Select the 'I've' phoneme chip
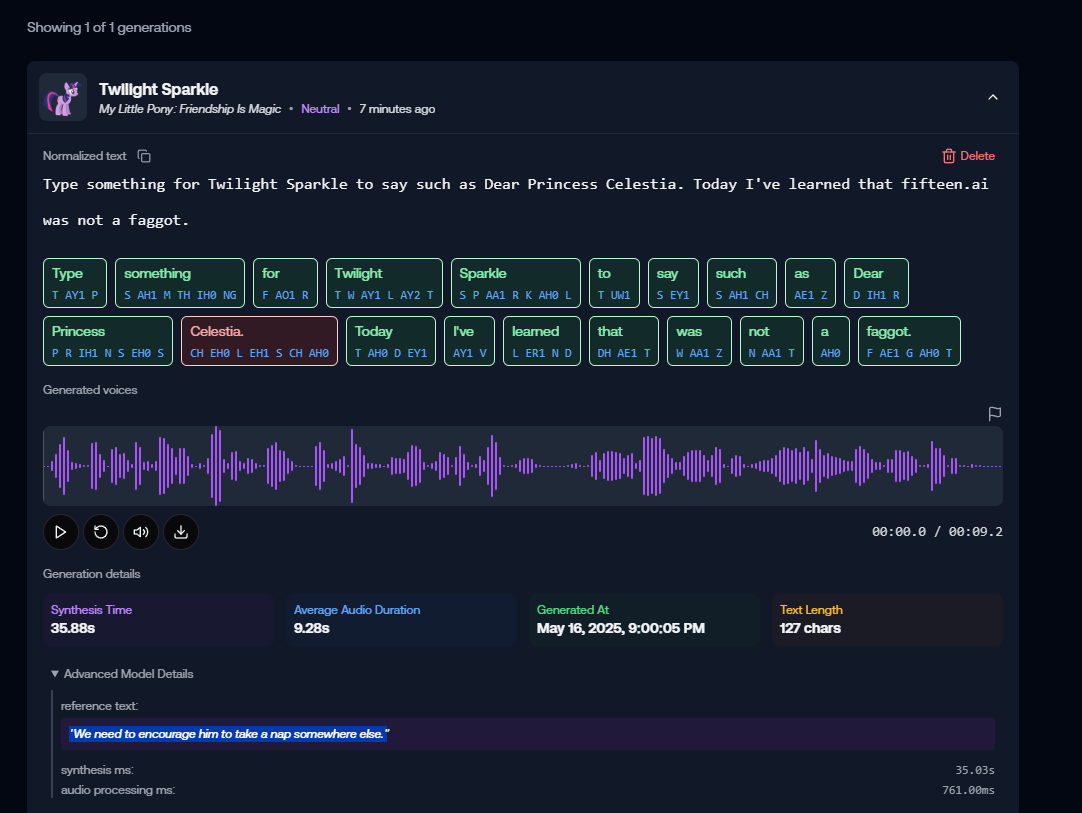This screenshot has height=813, width=1082. click(x=469, y=341)
